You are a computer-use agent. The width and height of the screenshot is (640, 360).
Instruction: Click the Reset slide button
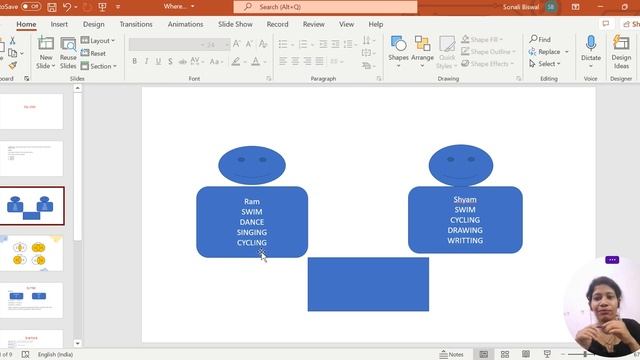click(93, 53)
